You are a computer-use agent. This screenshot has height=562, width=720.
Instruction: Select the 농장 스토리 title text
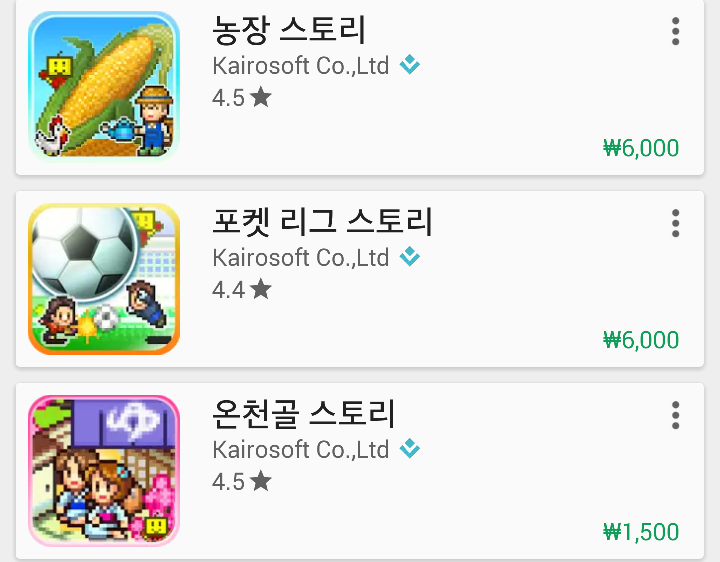coord(289,30)
